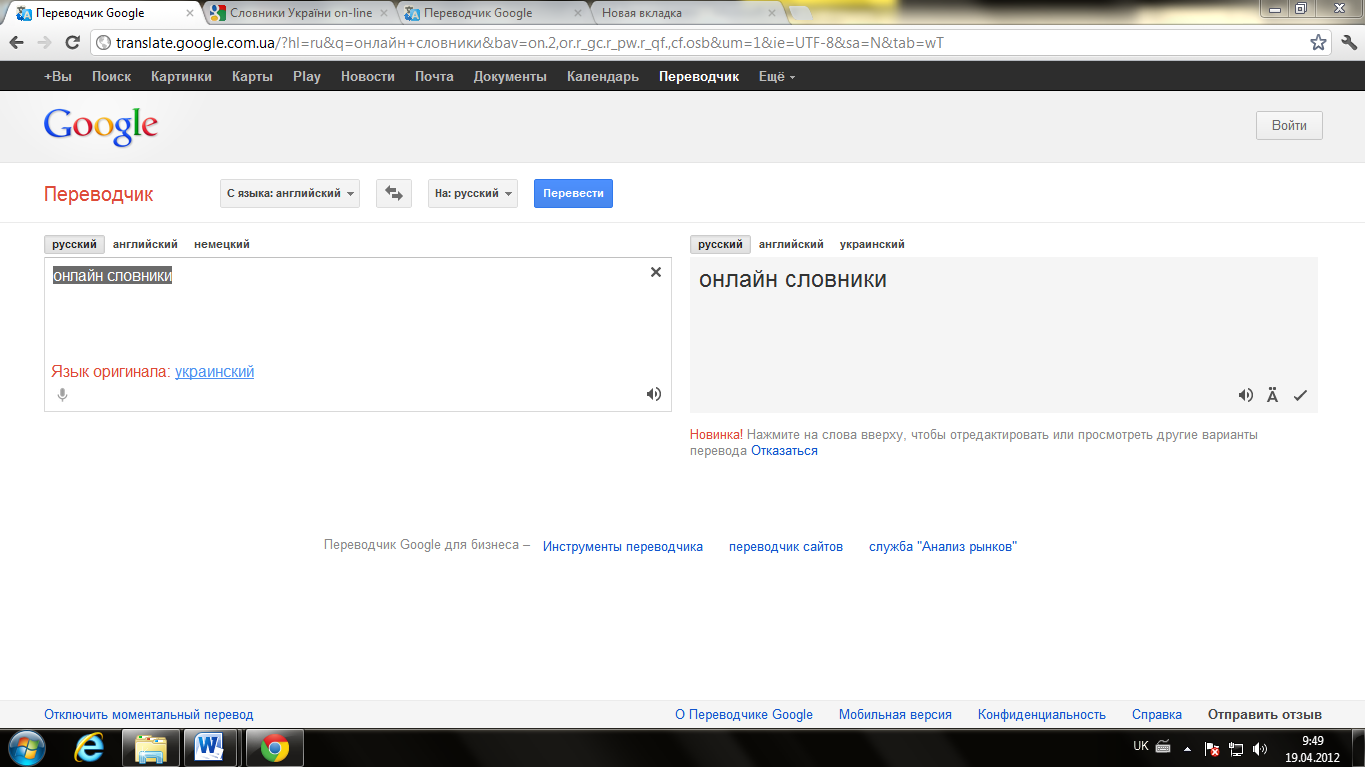The height and width of the screenshot is (767, 1365).
Task: Rate the translation with the checkmark icon
Action: pos(1300,395)
